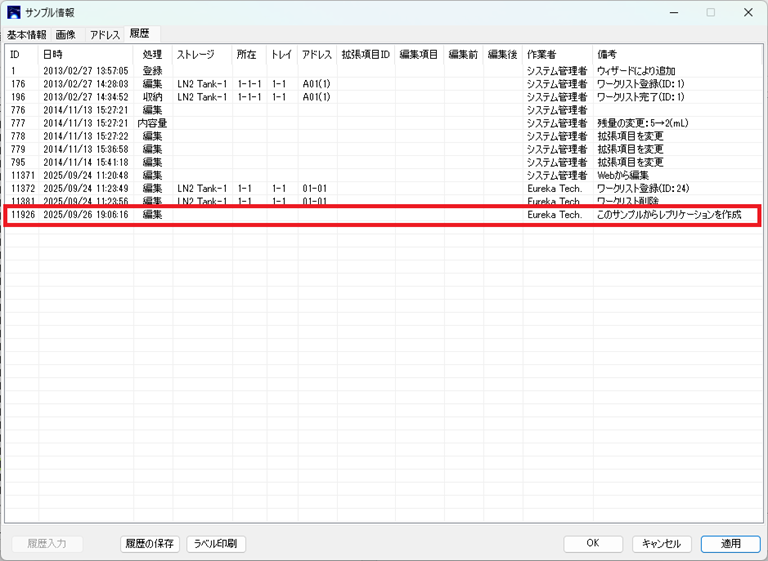Click the 作業者 column header
The height and width of the screenshot is (561, 768).
click(x=541, y=54)
